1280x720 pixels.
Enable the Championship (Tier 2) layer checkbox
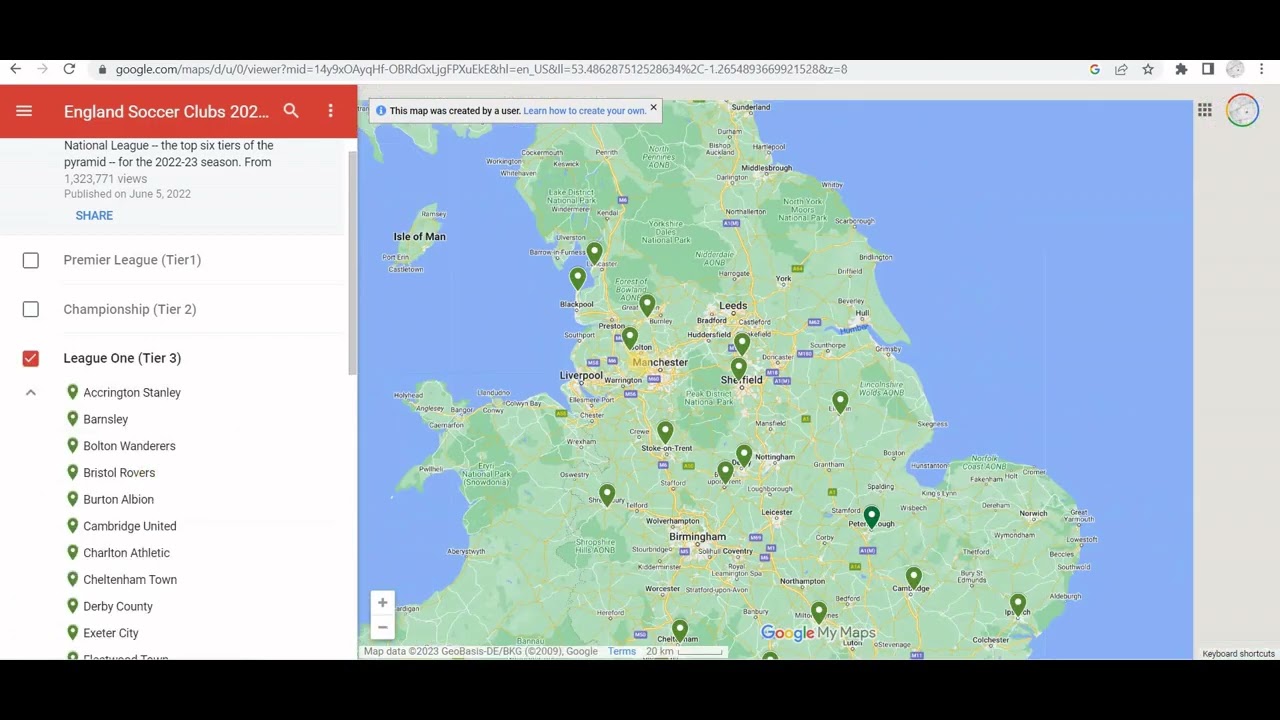[x=31, y=309]
